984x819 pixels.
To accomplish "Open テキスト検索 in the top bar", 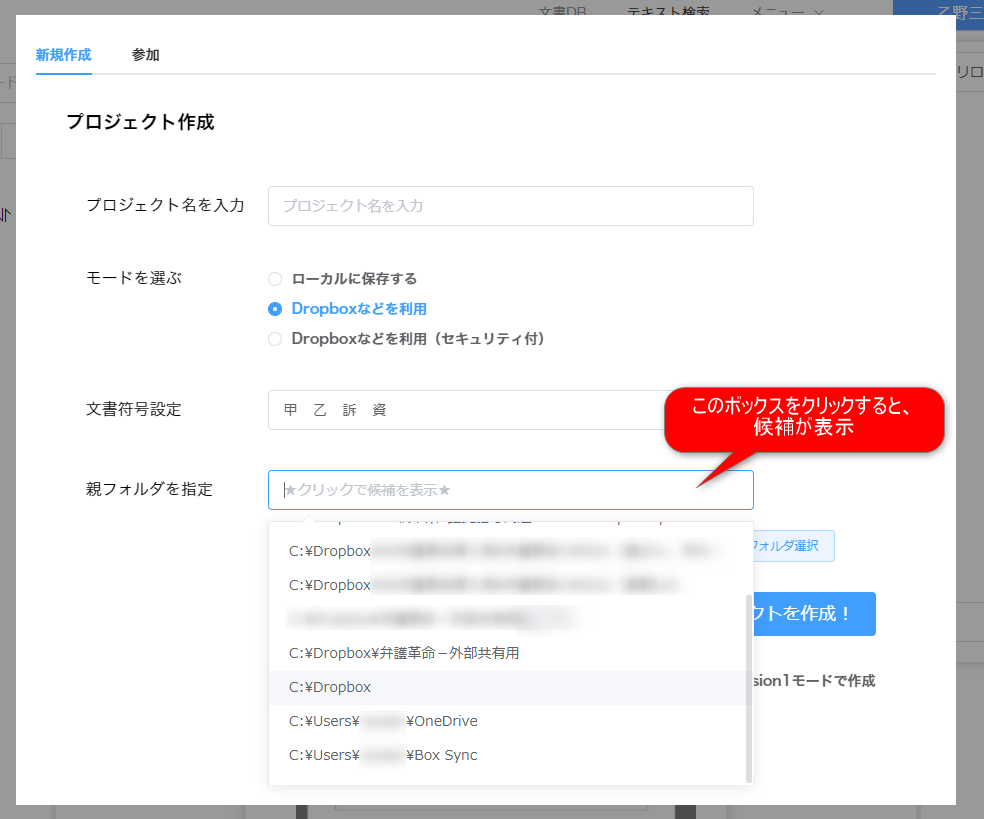I will click(x=668, y=11).
